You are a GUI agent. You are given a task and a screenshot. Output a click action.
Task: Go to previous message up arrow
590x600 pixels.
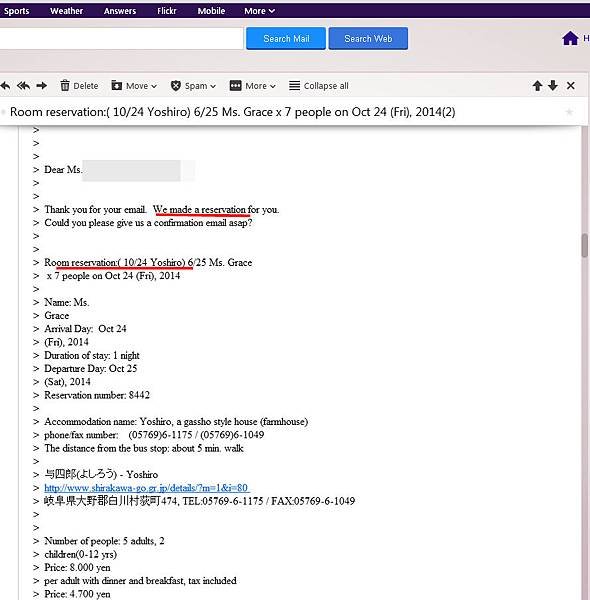[537, 86]
